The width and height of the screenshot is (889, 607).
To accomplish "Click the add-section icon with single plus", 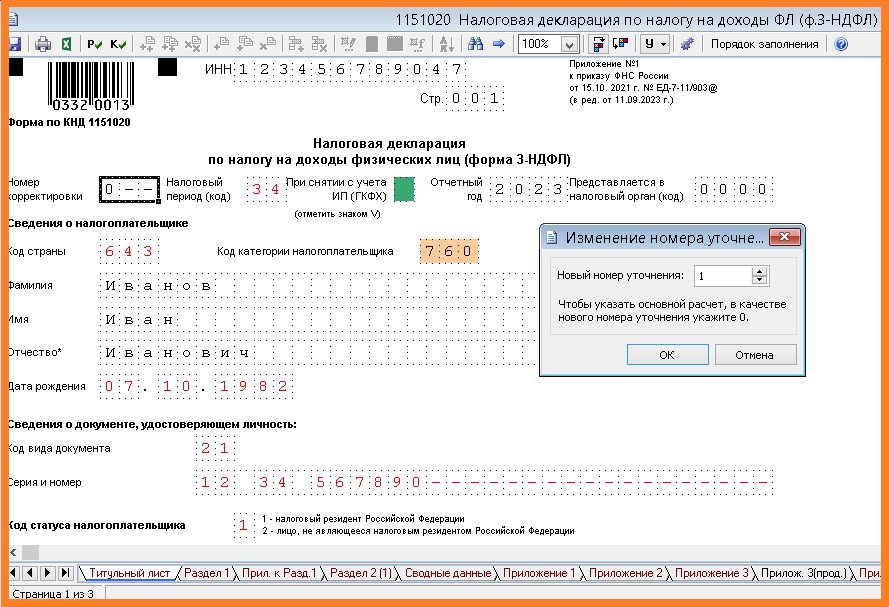I will coord(221,44).
